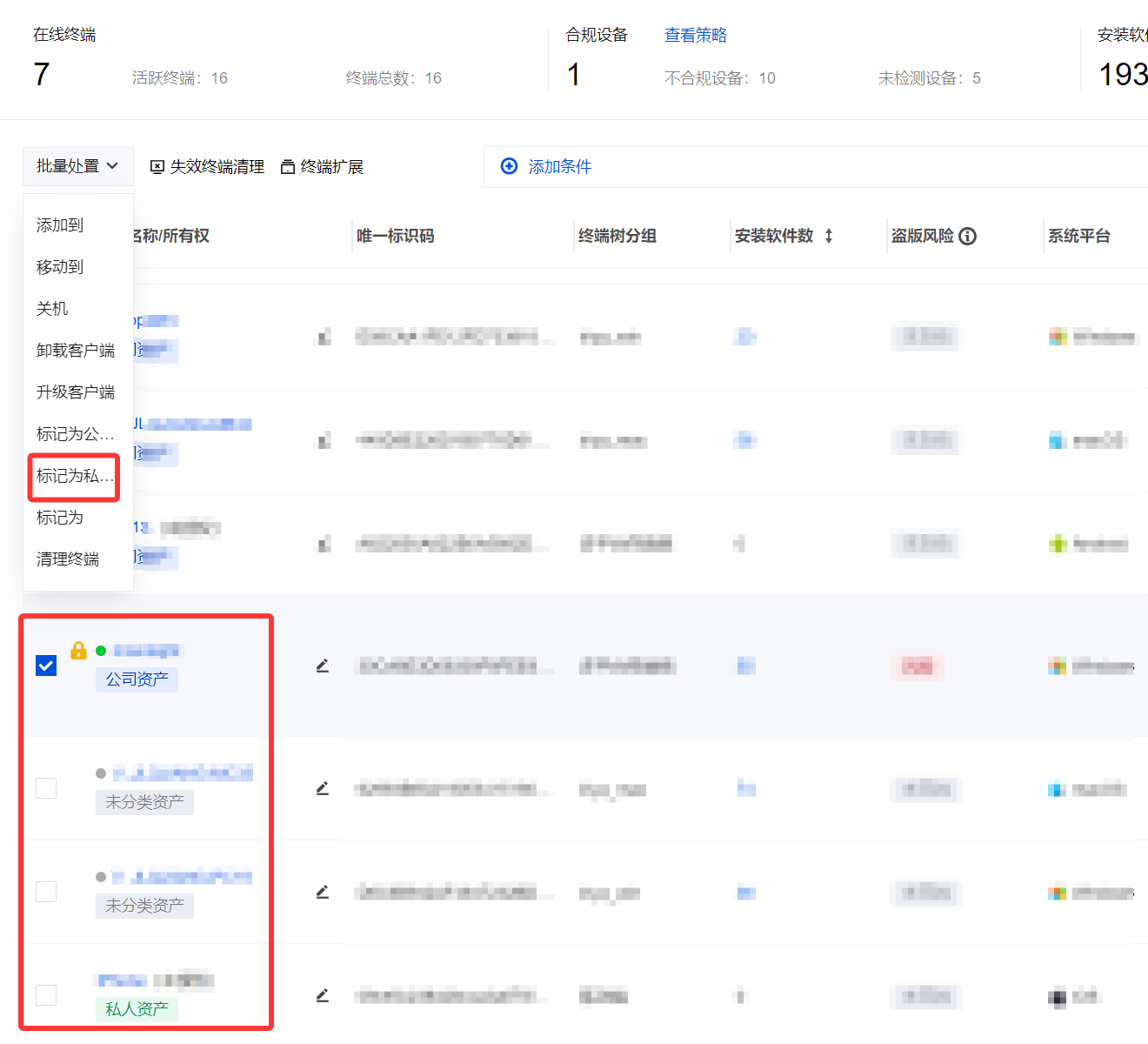Select 标记为私… in the batch menu

[x=75, y=476]
